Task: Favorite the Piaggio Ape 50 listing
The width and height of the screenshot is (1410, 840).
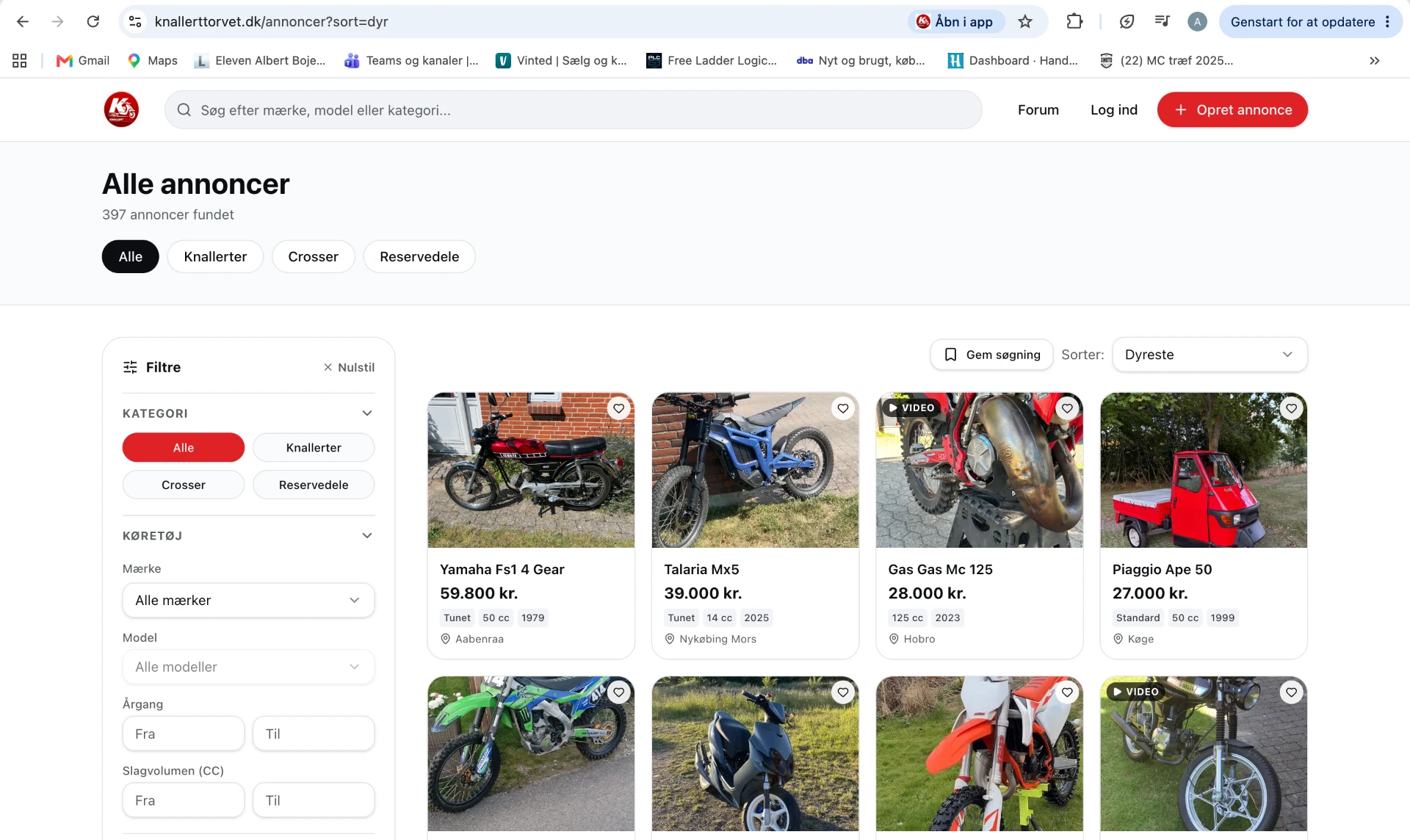Action: 1292,408
